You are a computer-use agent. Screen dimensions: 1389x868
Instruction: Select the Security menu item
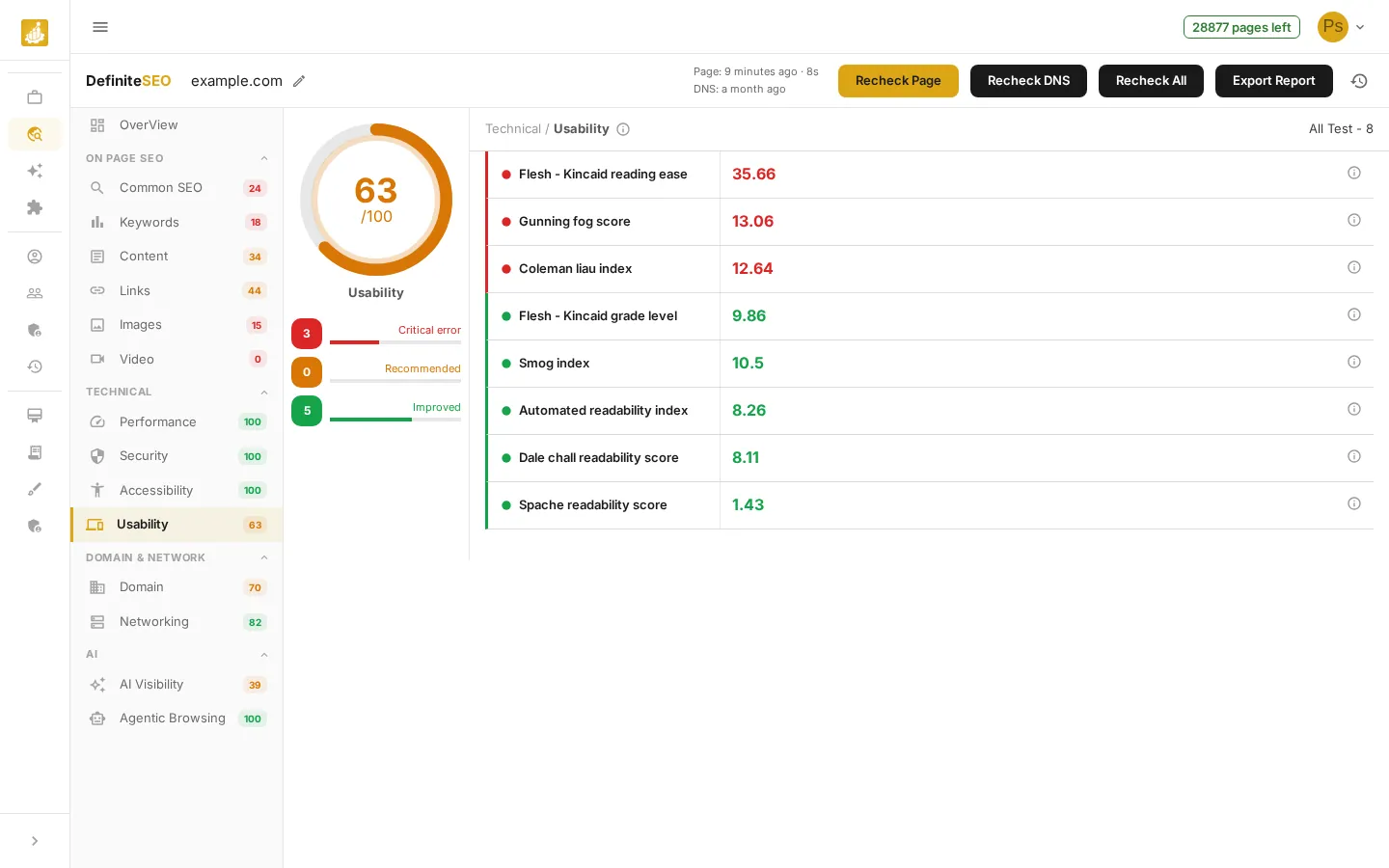pos(177,456)
